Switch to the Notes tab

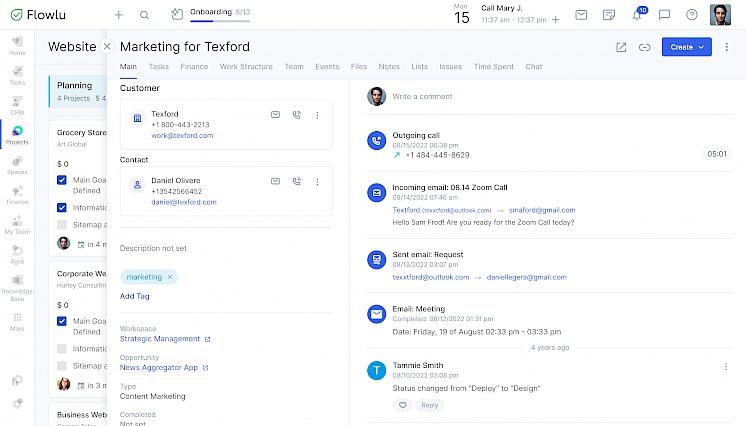tap(389, 67)
